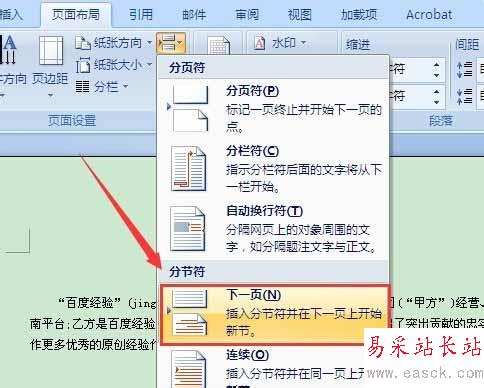Click the 分页符 page break icon
This screenshot has height=388, width=484.
190,108
